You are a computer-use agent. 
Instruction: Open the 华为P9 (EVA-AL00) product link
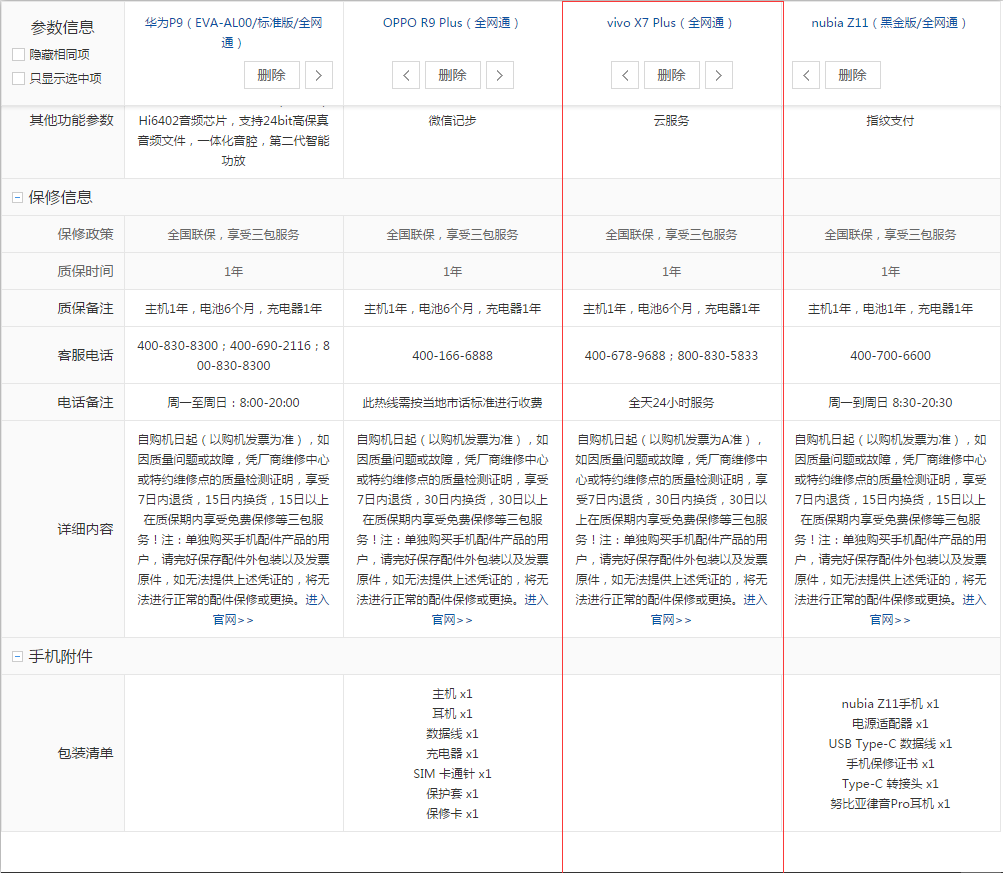233,33
